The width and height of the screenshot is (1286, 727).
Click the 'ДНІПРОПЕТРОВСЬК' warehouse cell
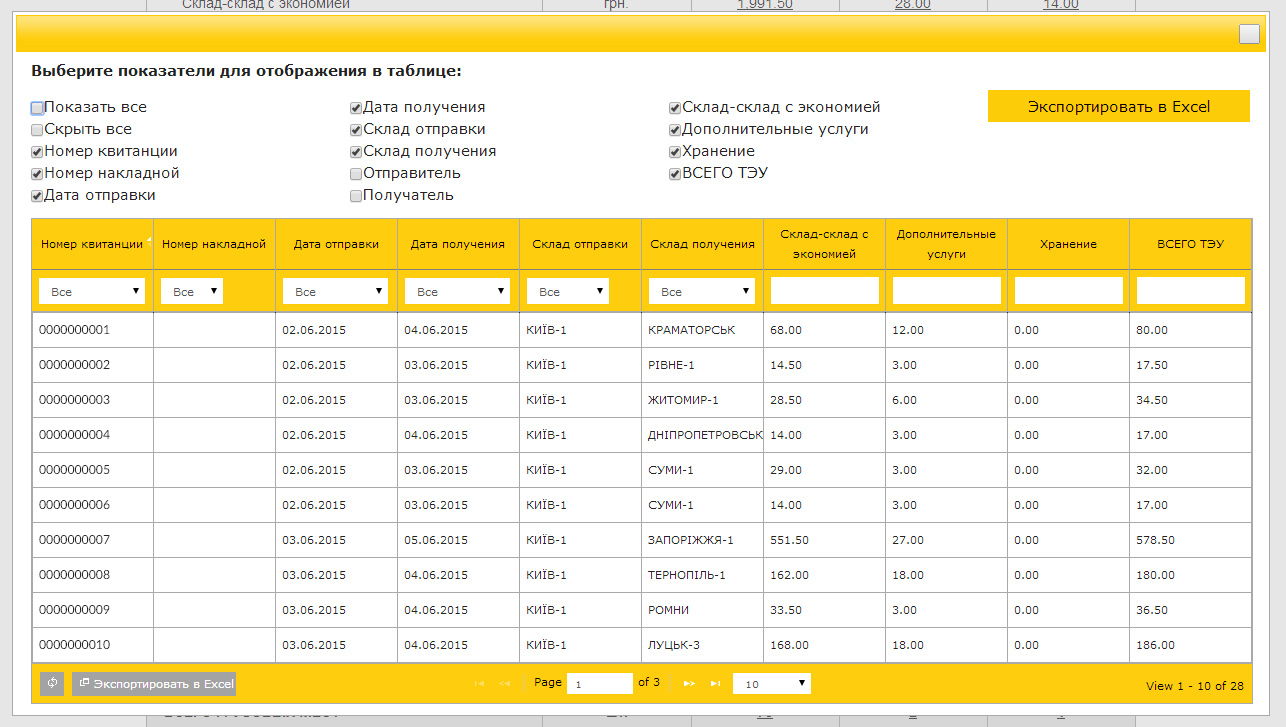[x=702, y=435]
